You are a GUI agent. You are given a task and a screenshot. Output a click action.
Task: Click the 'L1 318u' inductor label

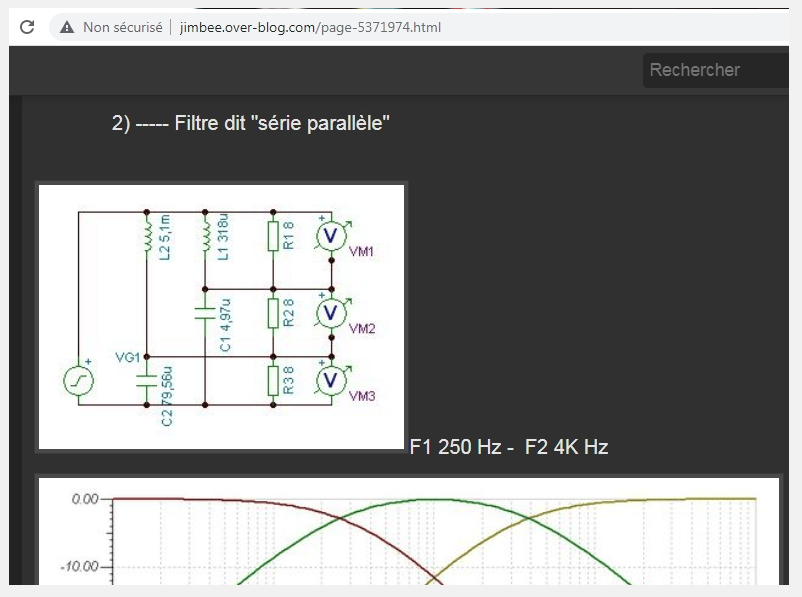(x=223, y=237)
